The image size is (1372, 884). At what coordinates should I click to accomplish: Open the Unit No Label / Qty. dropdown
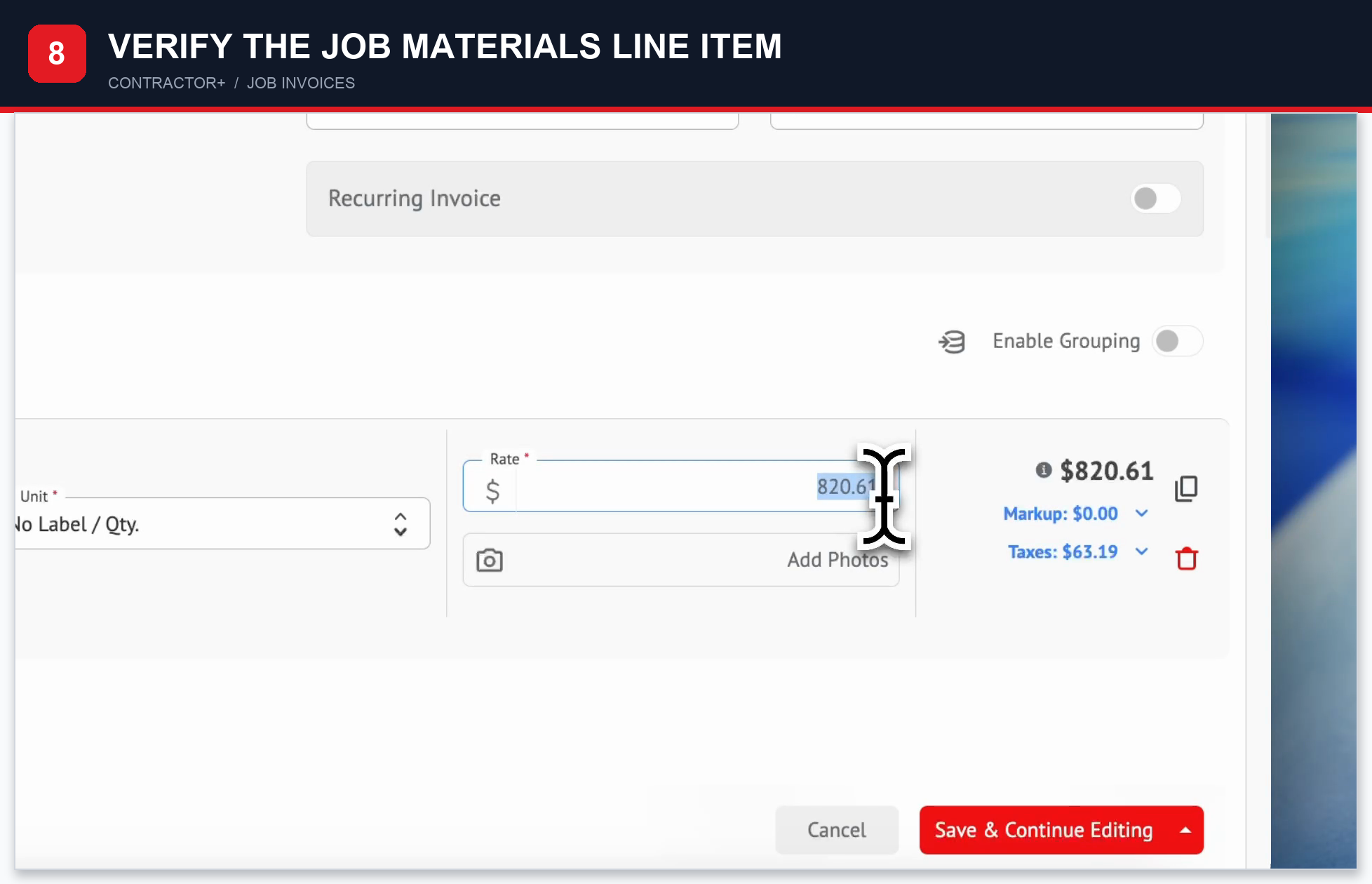(x=222, y=523)
